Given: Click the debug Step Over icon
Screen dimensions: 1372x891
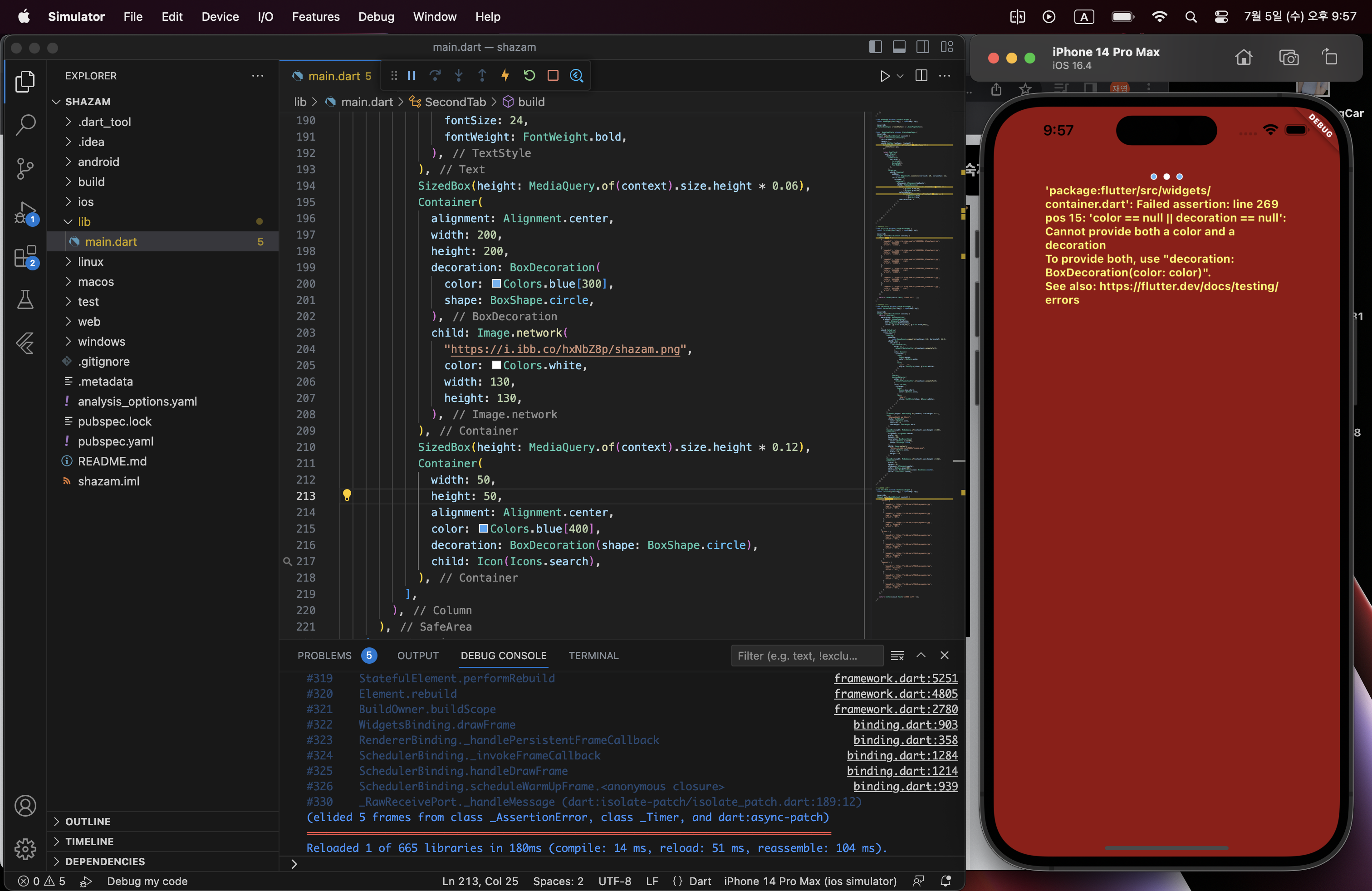Looking at the screenshot, I should click(435, 75).
